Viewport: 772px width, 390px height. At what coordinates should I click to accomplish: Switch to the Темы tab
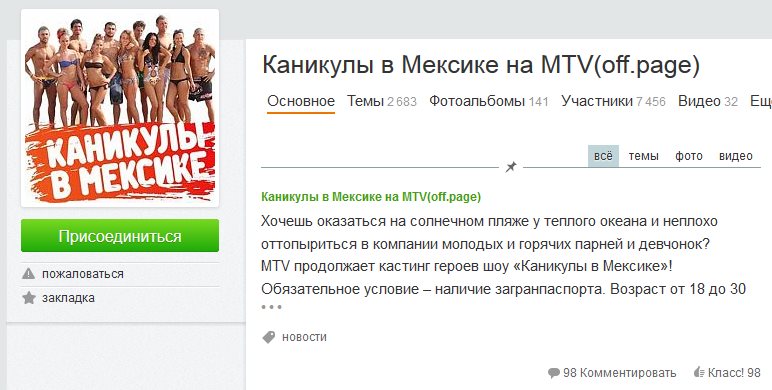[382, 101]
